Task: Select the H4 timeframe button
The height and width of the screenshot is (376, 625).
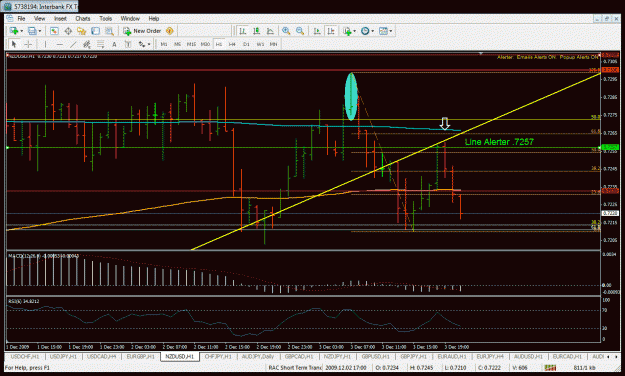Action: click(x=232, y=44)
